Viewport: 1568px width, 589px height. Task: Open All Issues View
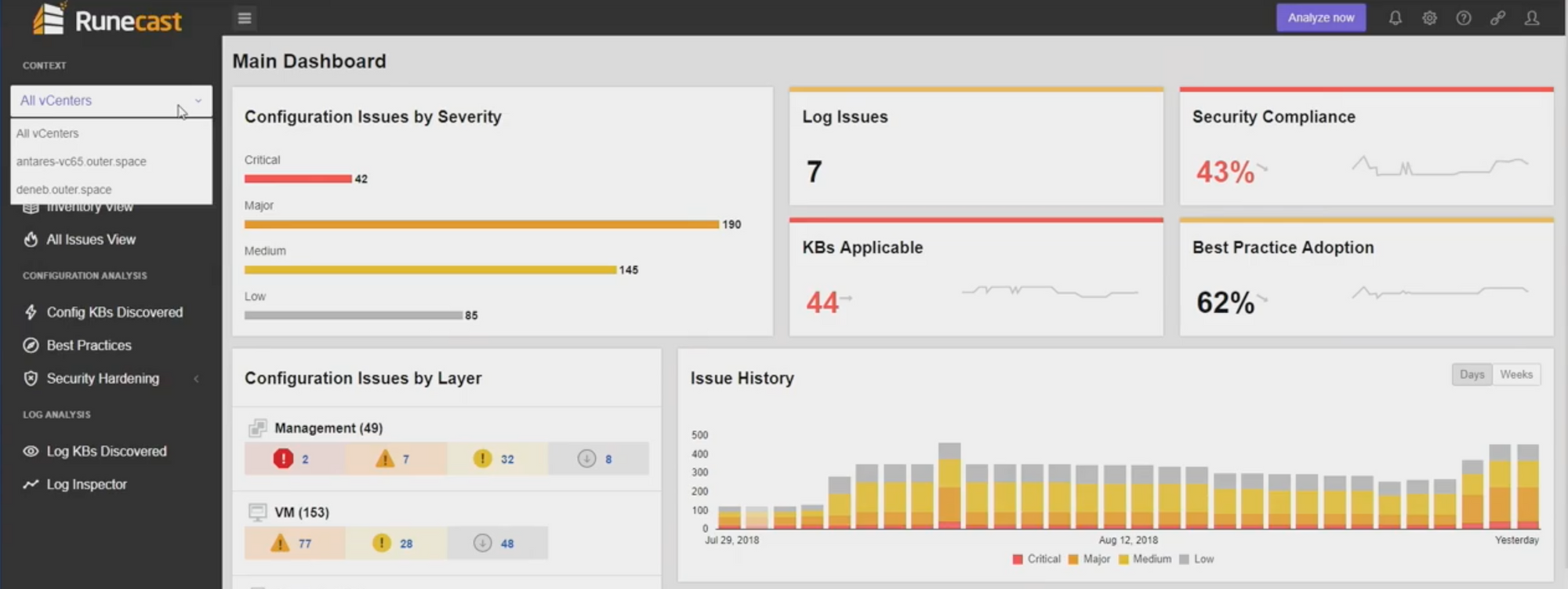pyautogui.click(x=91, y=239)
